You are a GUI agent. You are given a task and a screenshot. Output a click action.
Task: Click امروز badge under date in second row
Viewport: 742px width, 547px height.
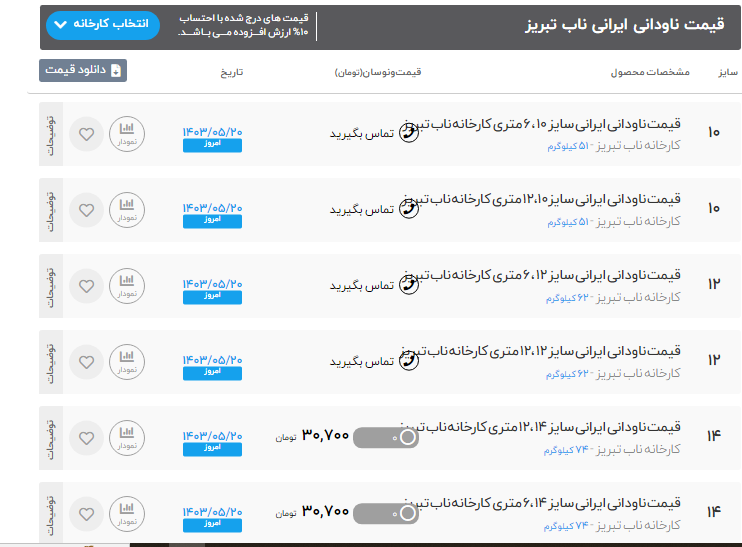(x=212, y=220)
